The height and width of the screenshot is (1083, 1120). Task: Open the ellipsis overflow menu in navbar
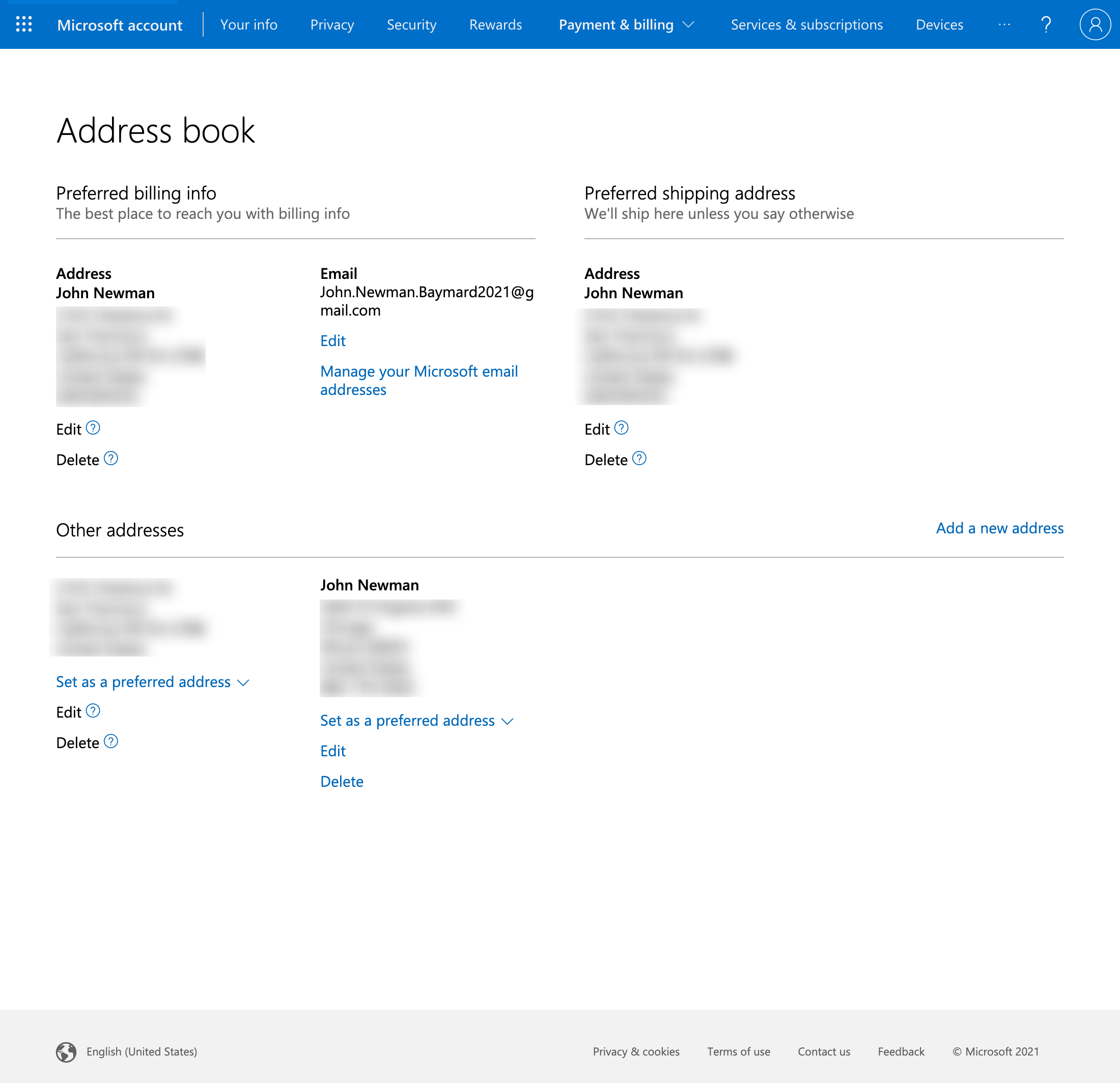(1003, 24)
